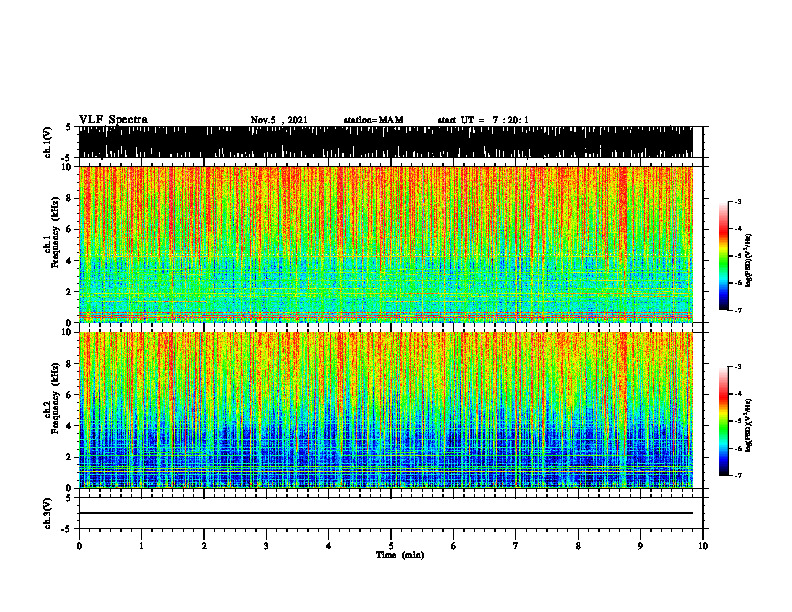
Task: Click the ch.1 spectrogram color bar
Action: 723,256
